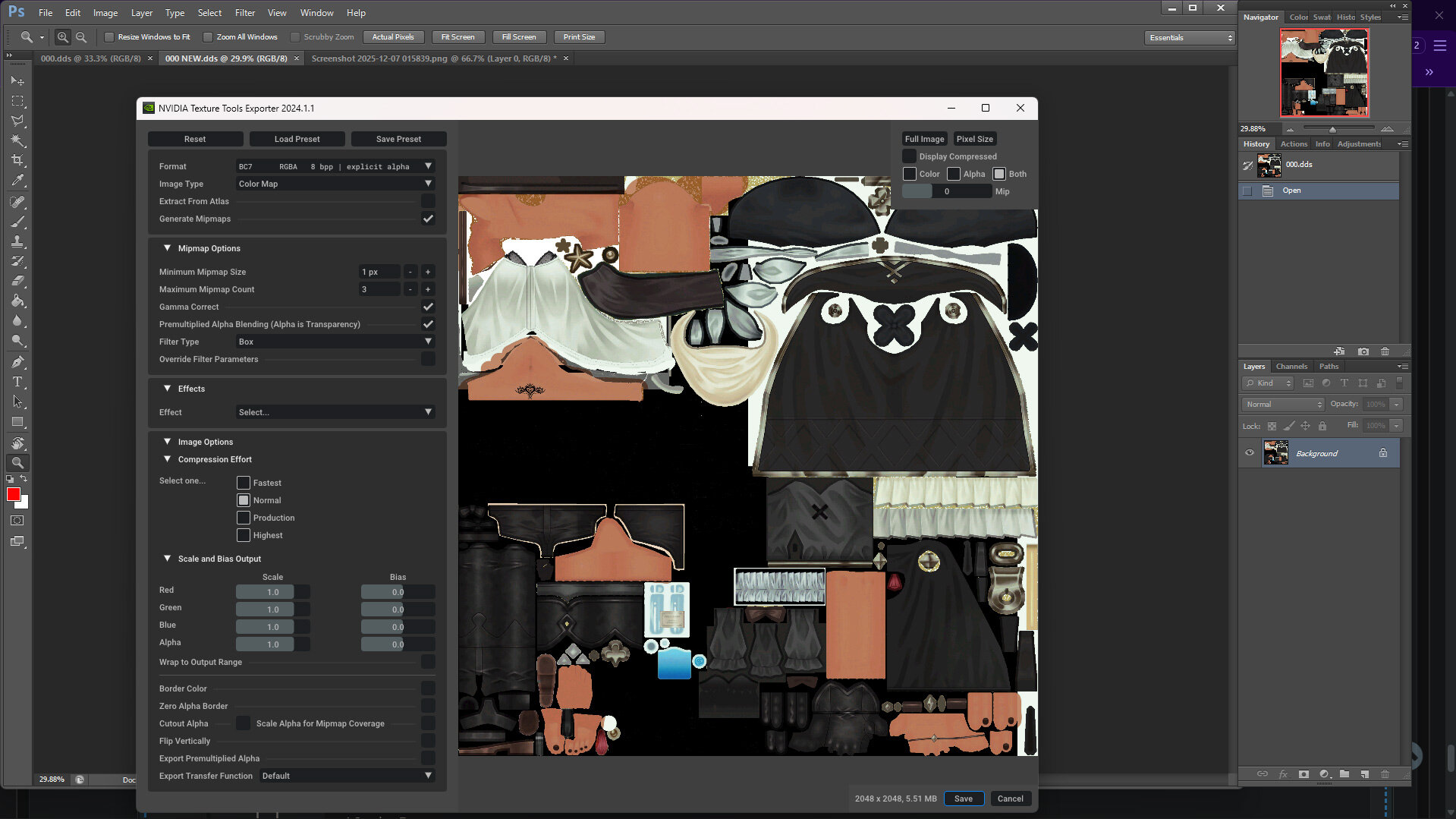Toggle Quick Mask mode in the toolbar
Screen dimensions: 1456x819
click(17, 521)
